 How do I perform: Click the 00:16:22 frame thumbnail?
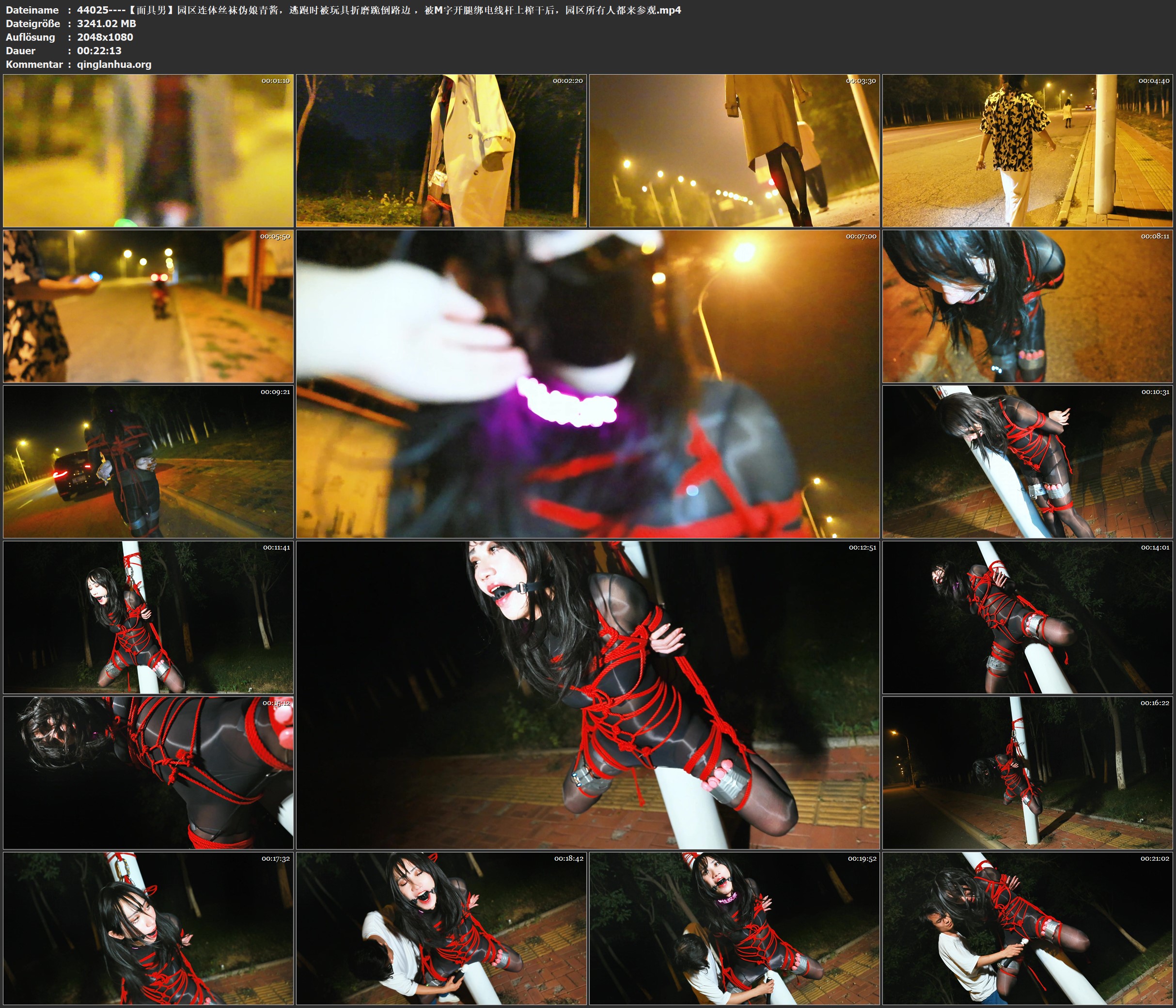1027,773
